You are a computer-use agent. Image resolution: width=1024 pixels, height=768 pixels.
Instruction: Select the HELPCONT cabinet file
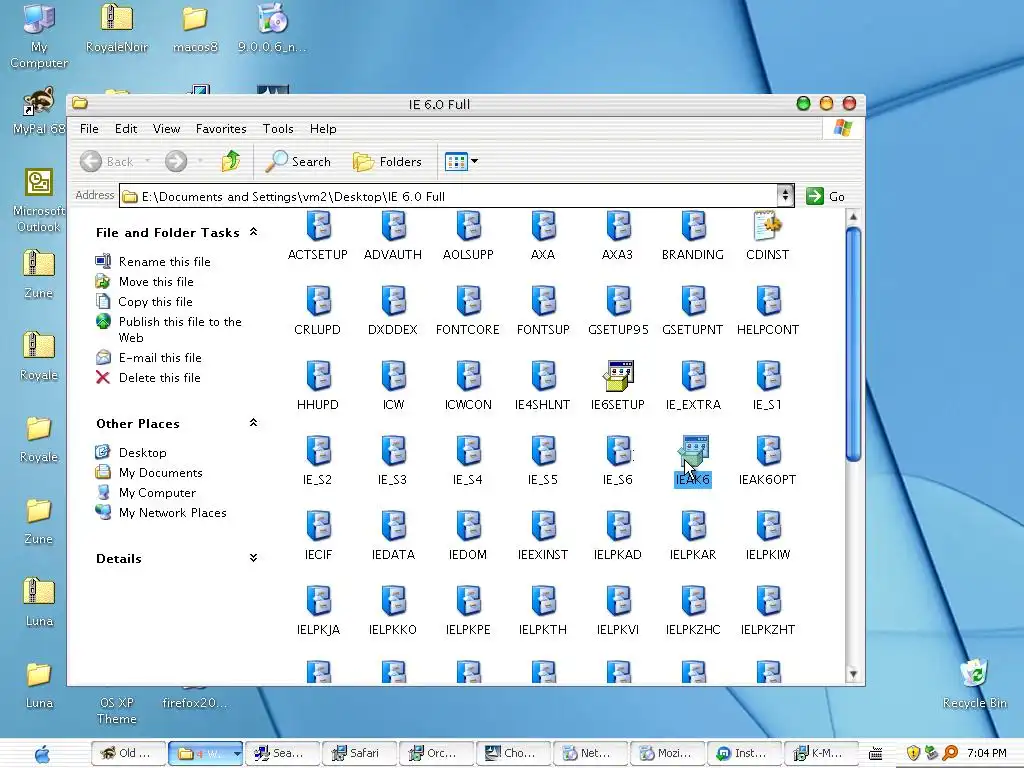768,311
